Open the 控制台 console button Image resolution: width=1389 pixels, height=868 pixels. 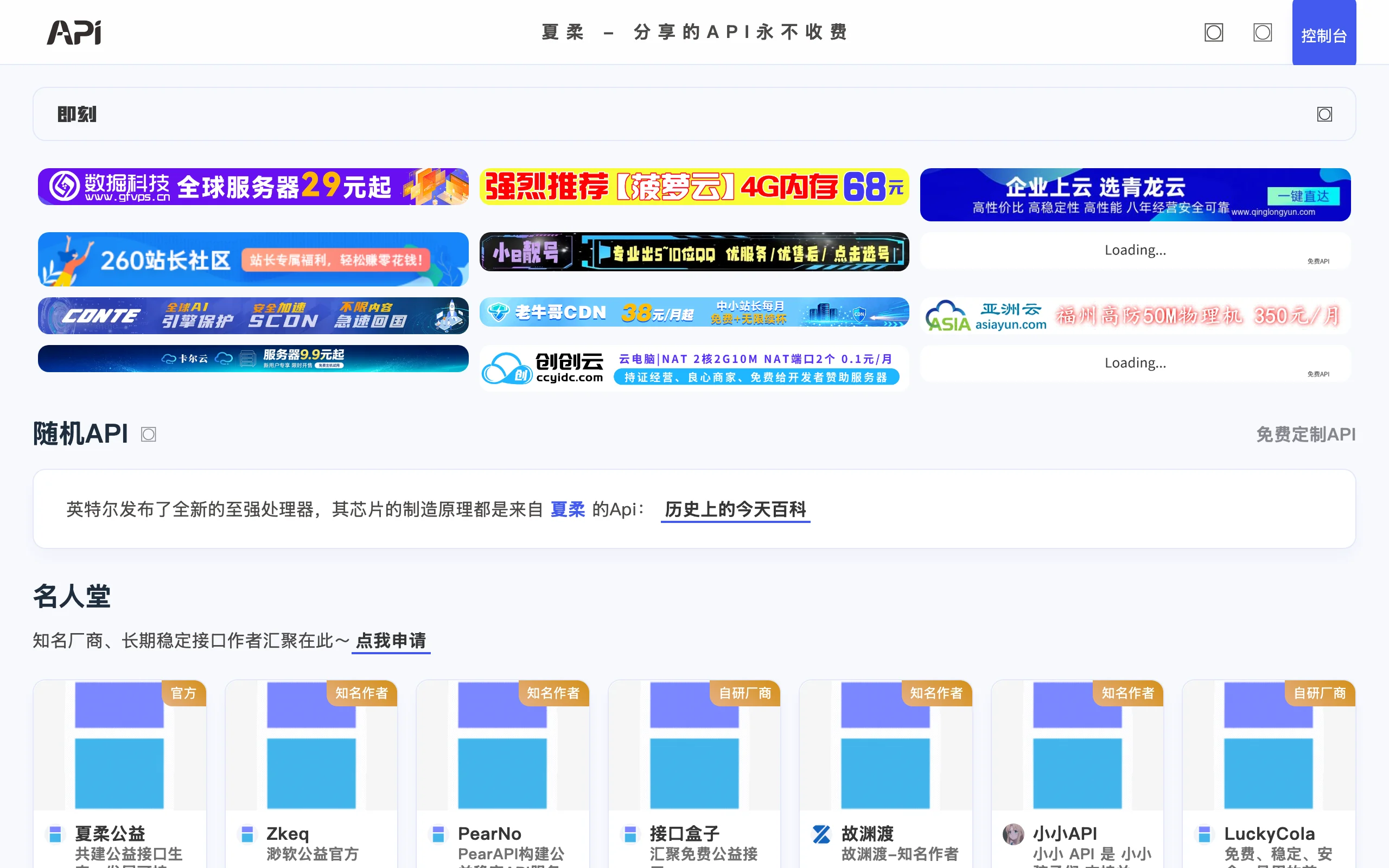click(1323, 33)
